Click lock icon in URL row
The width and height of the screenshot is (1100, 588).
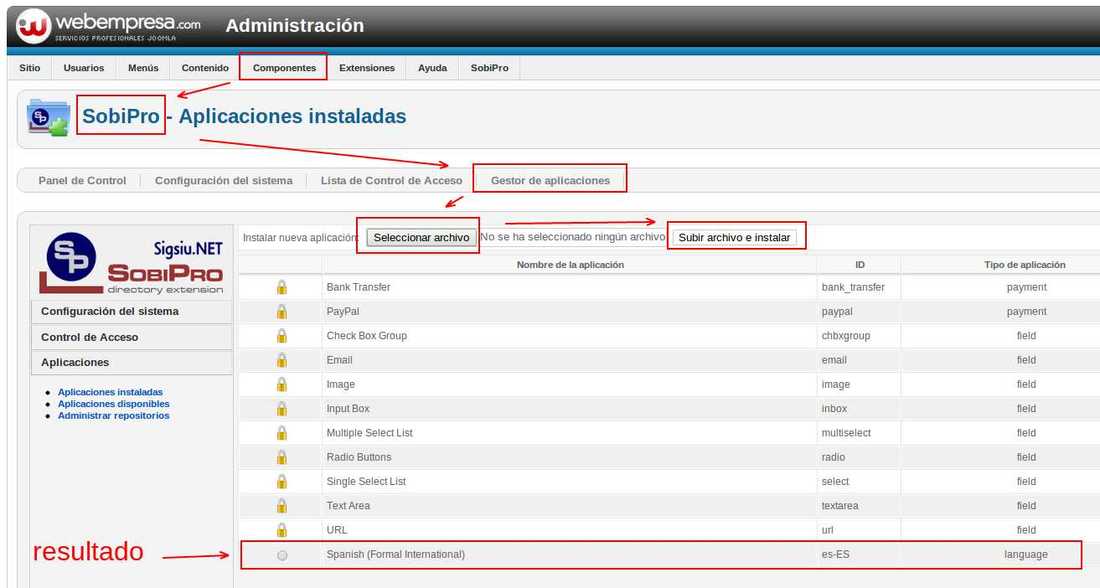click(281, 530)
